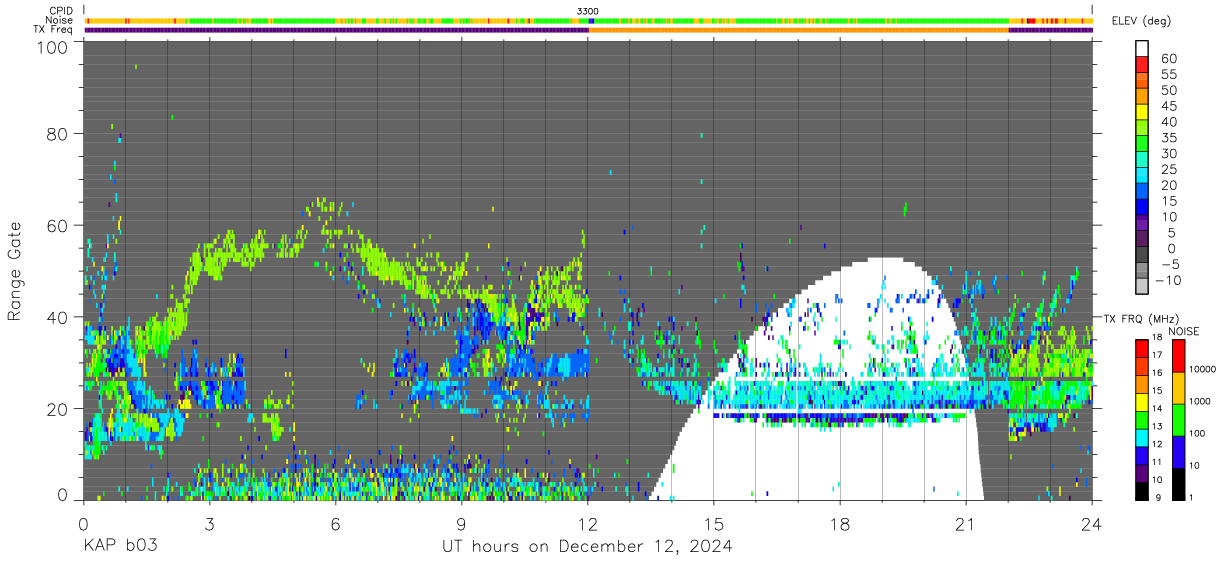
Task: Pick the green 30–35 degree ELEV swatch
Action: tap(1142, 144)
